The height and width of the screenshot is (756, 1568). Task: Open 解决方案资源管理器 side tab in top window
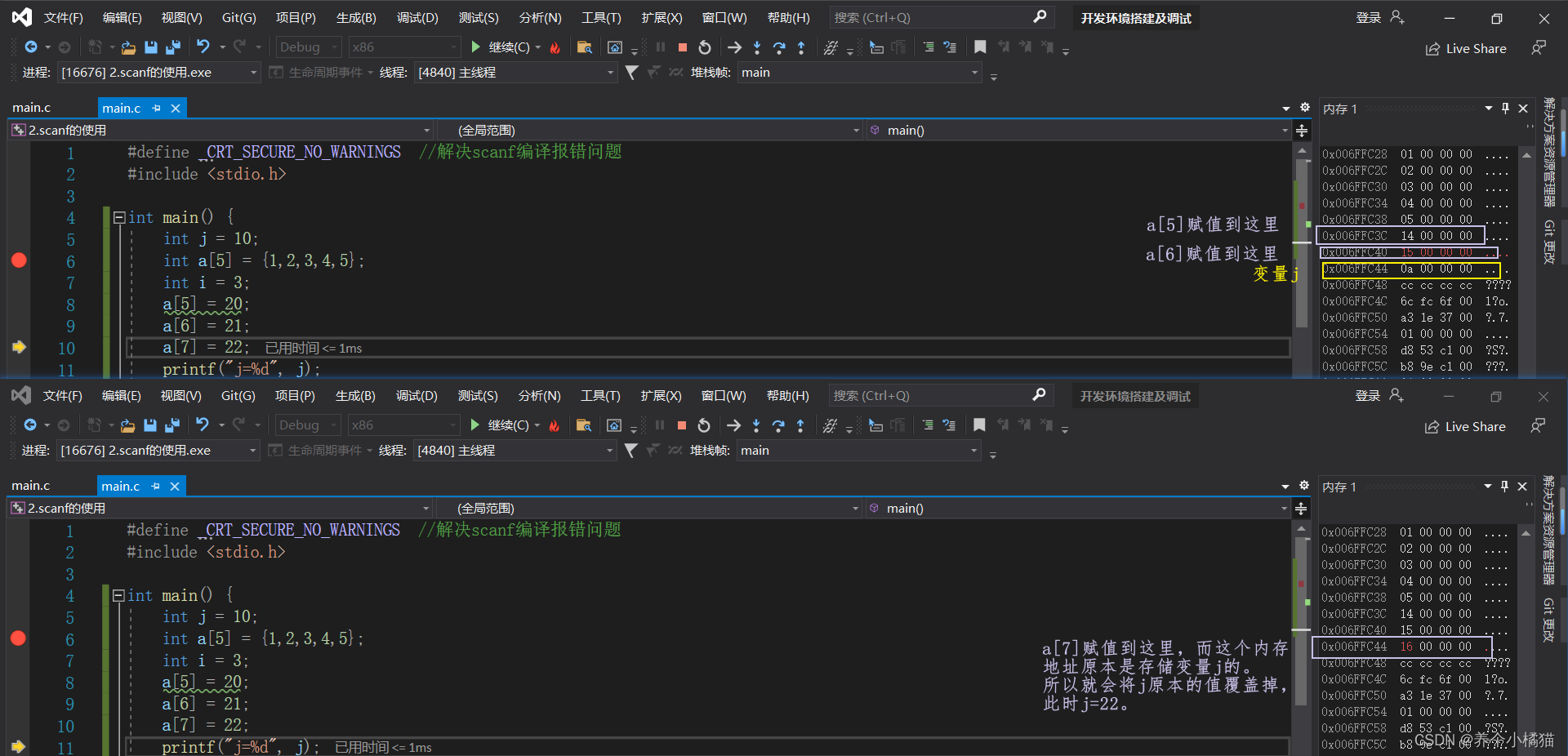pos(1549,153)
